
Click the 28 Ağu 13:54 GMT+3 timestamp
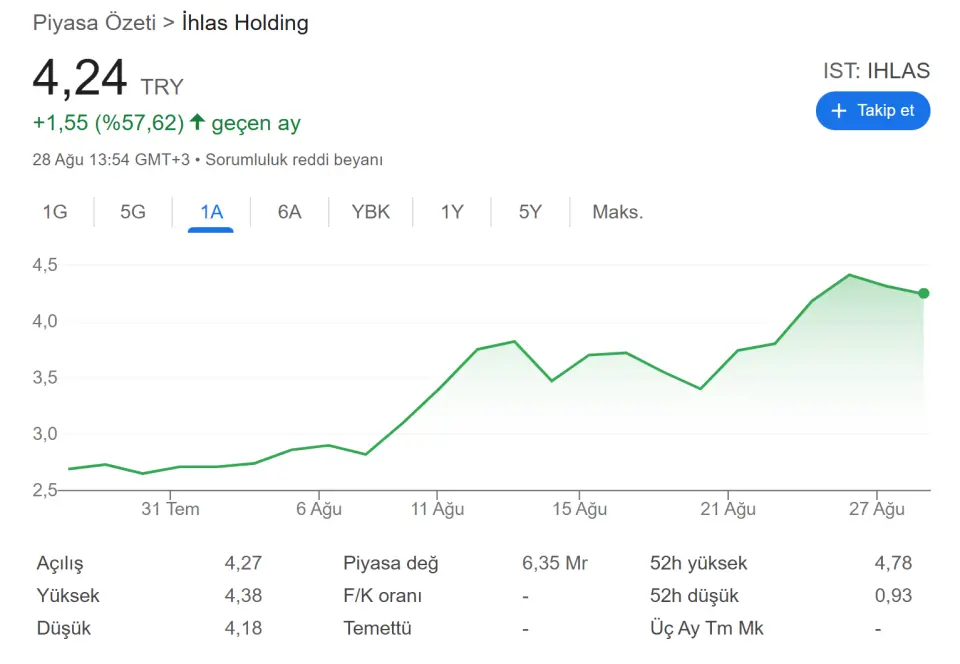click(x=111, y=160)
